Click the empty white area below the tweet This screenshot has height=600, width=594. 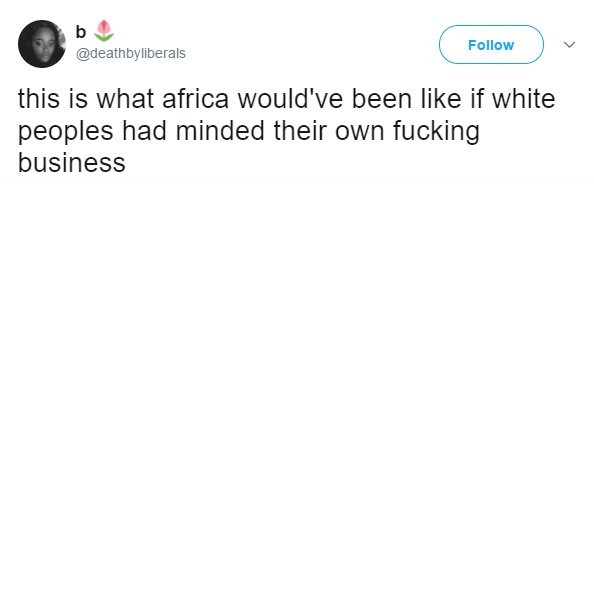pyautogui.click(x=297, y=383)
